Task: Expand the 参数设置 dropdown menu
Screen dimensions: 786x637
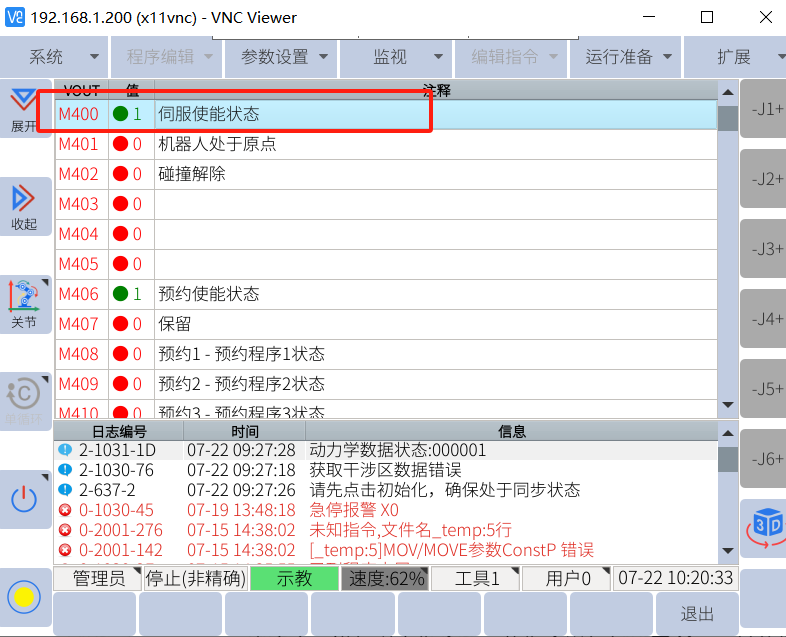Action: tap(283, 57)
